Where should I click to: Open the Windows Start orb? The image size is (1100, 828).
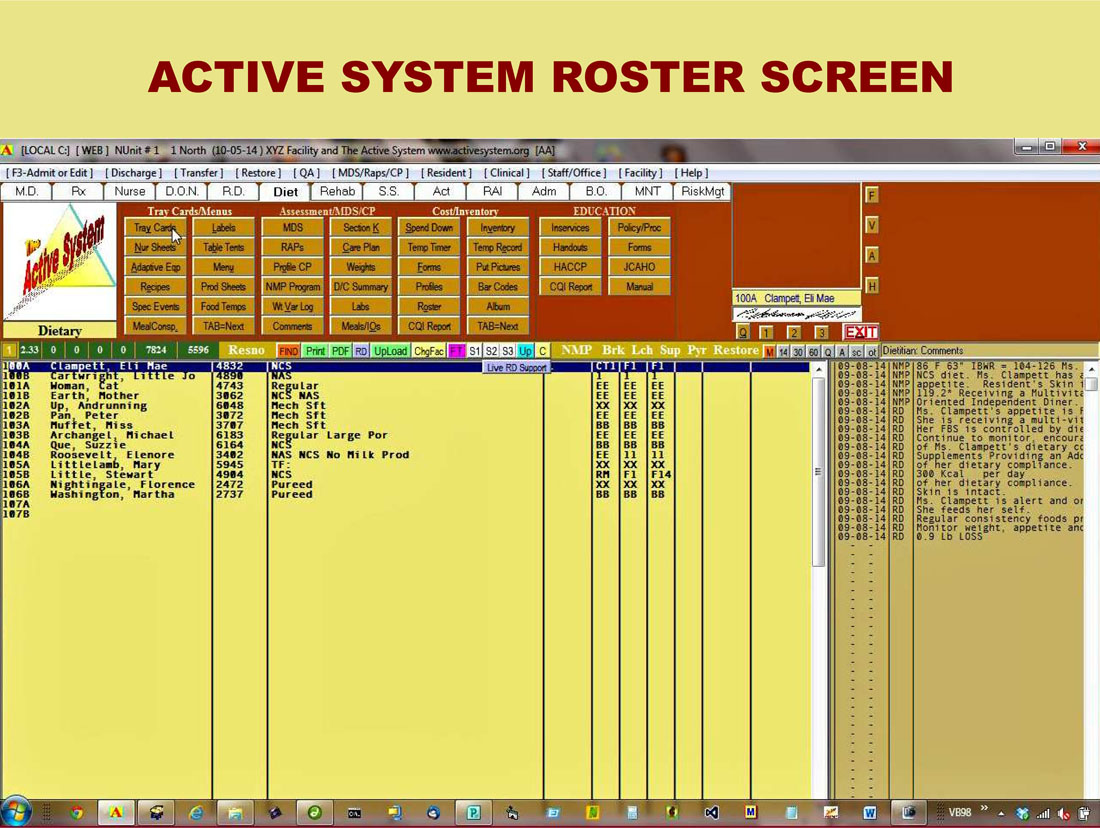pyautogui.click(x=15, y=813)
